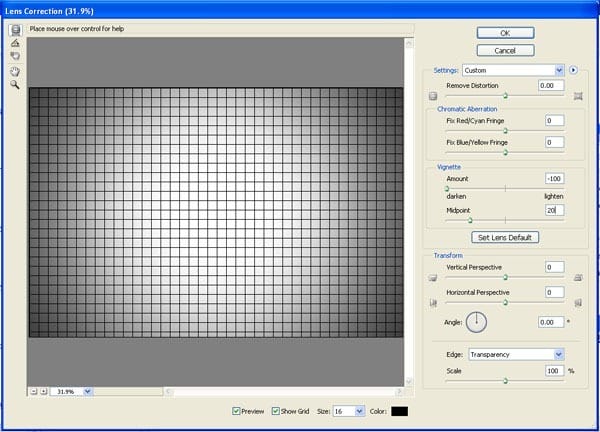Toggle the Show Grid checkbox
600x432 pixels.
275,411
